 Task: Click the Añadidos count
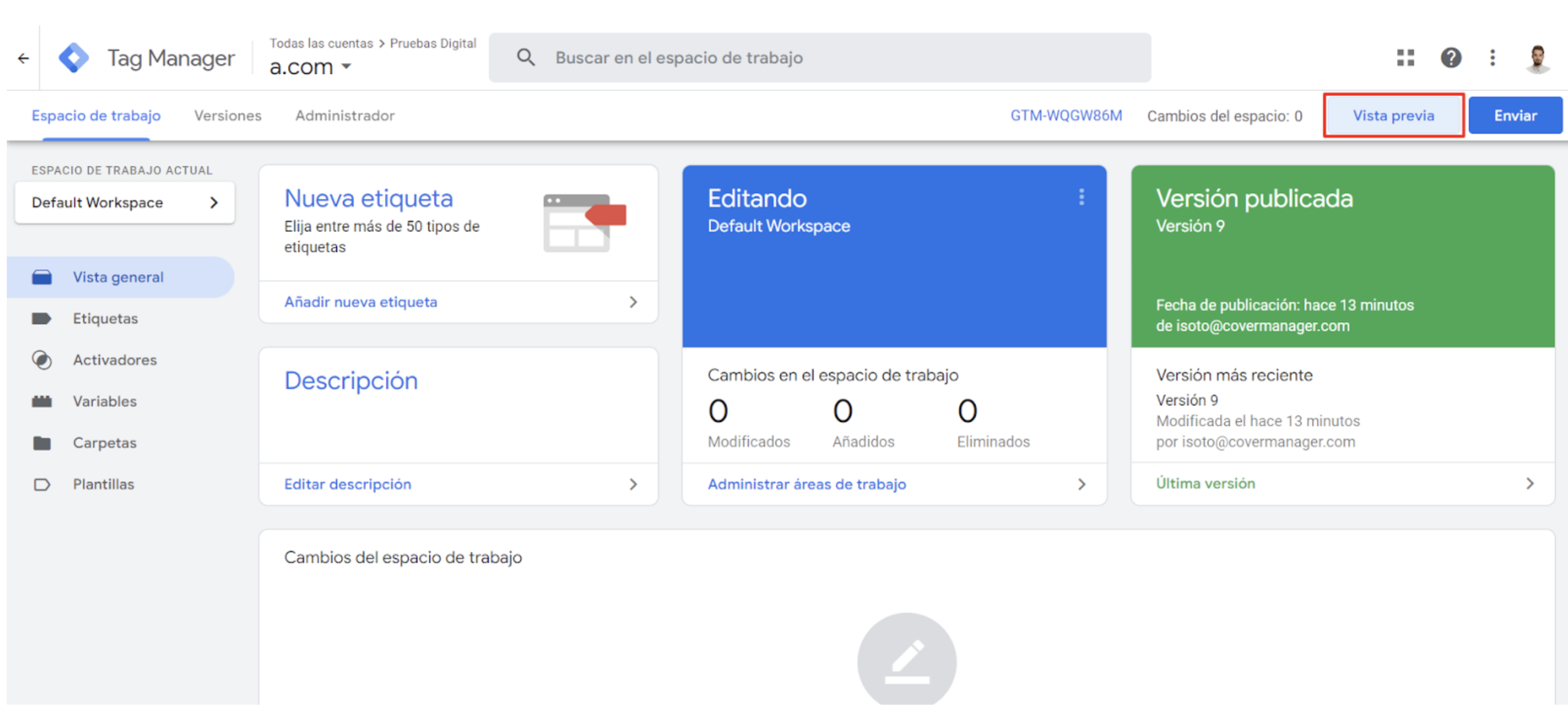pos(842,411)
